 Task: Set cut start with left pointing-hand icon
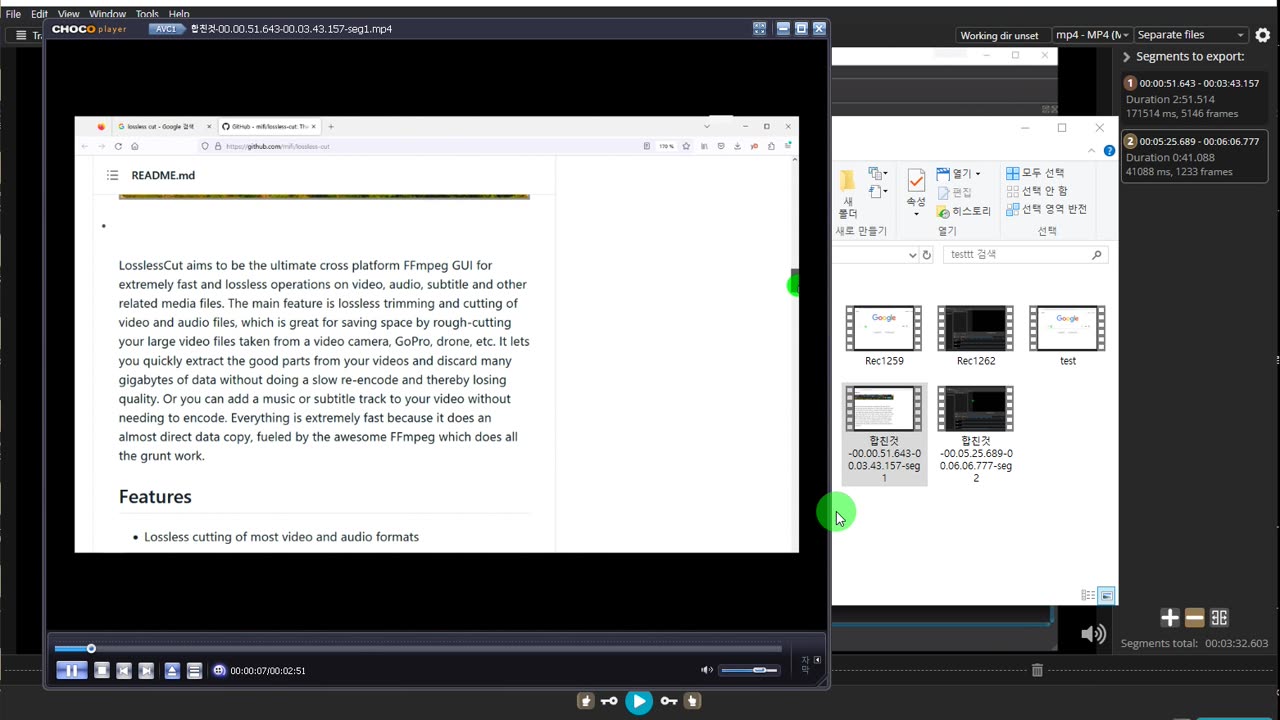[x=586, y=701]
